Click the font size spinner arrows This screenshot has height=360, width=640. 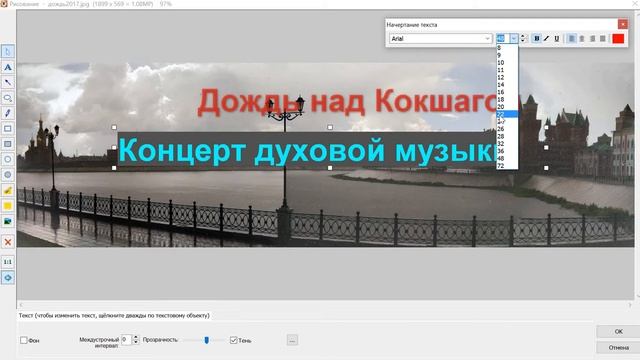pyautogui.click(x=523, y=38)
